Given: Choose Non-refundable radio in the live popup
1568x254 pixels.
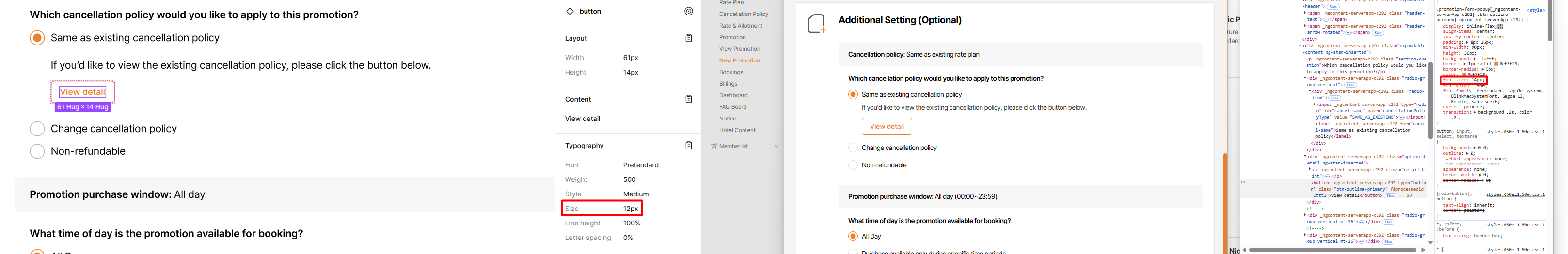Looking at the screenshot, I should click(853, 165).
